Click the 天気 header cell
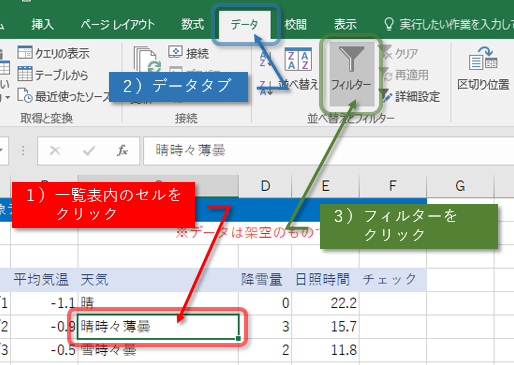 [x=158, y=280]
